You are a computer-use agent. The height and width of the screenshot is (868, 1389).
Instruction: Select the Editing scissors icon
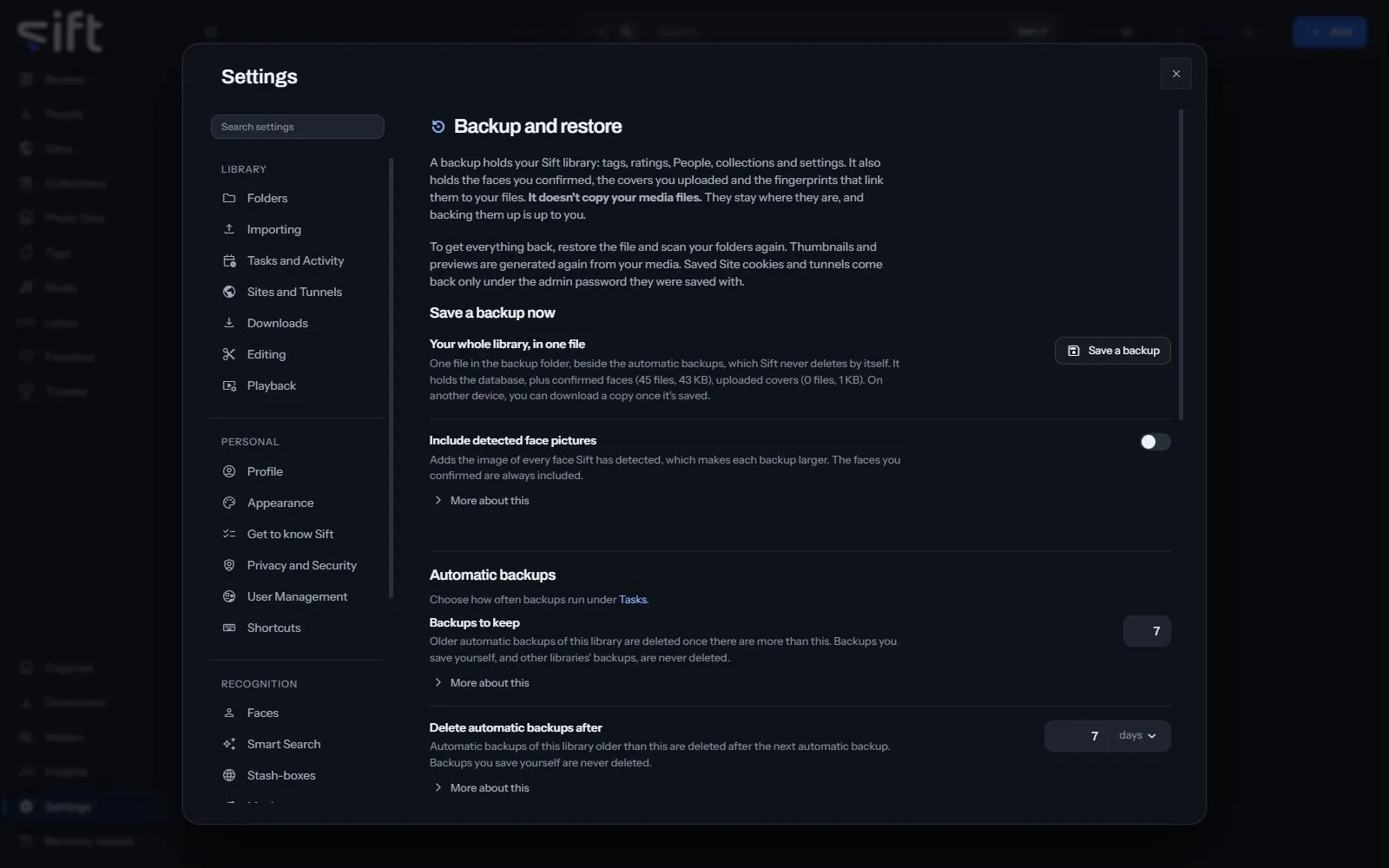[x=229, y=354]
